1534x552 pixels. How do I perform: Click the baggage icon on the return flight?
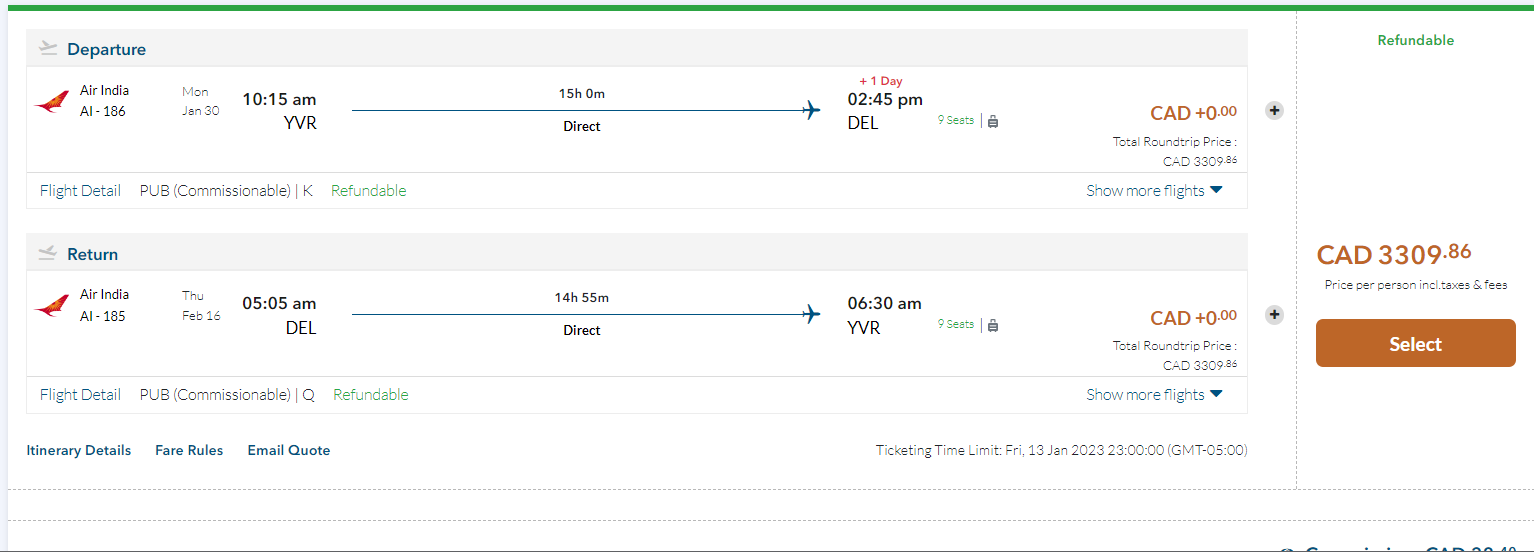[x=993, y=325]
